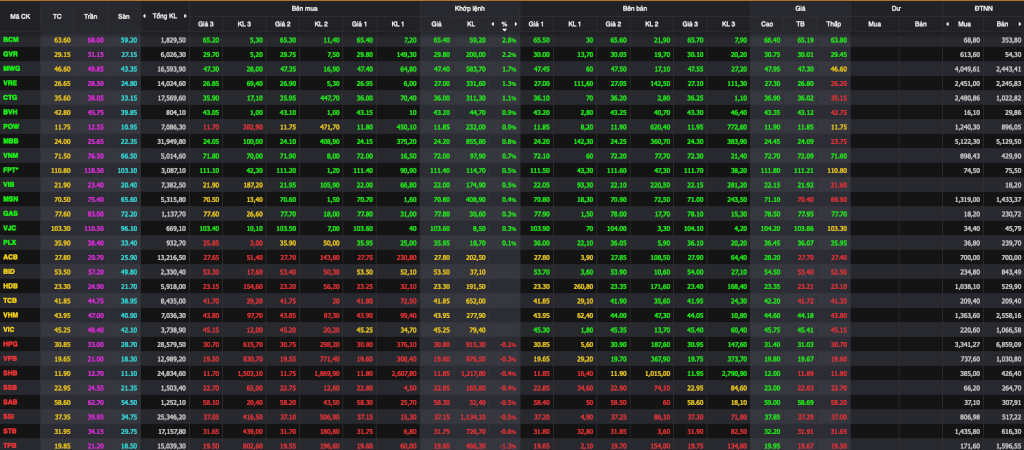Click KL 1 header under Bên mua
The height and width of the screenshot is (450, 1024).
(x=398, y=24)
